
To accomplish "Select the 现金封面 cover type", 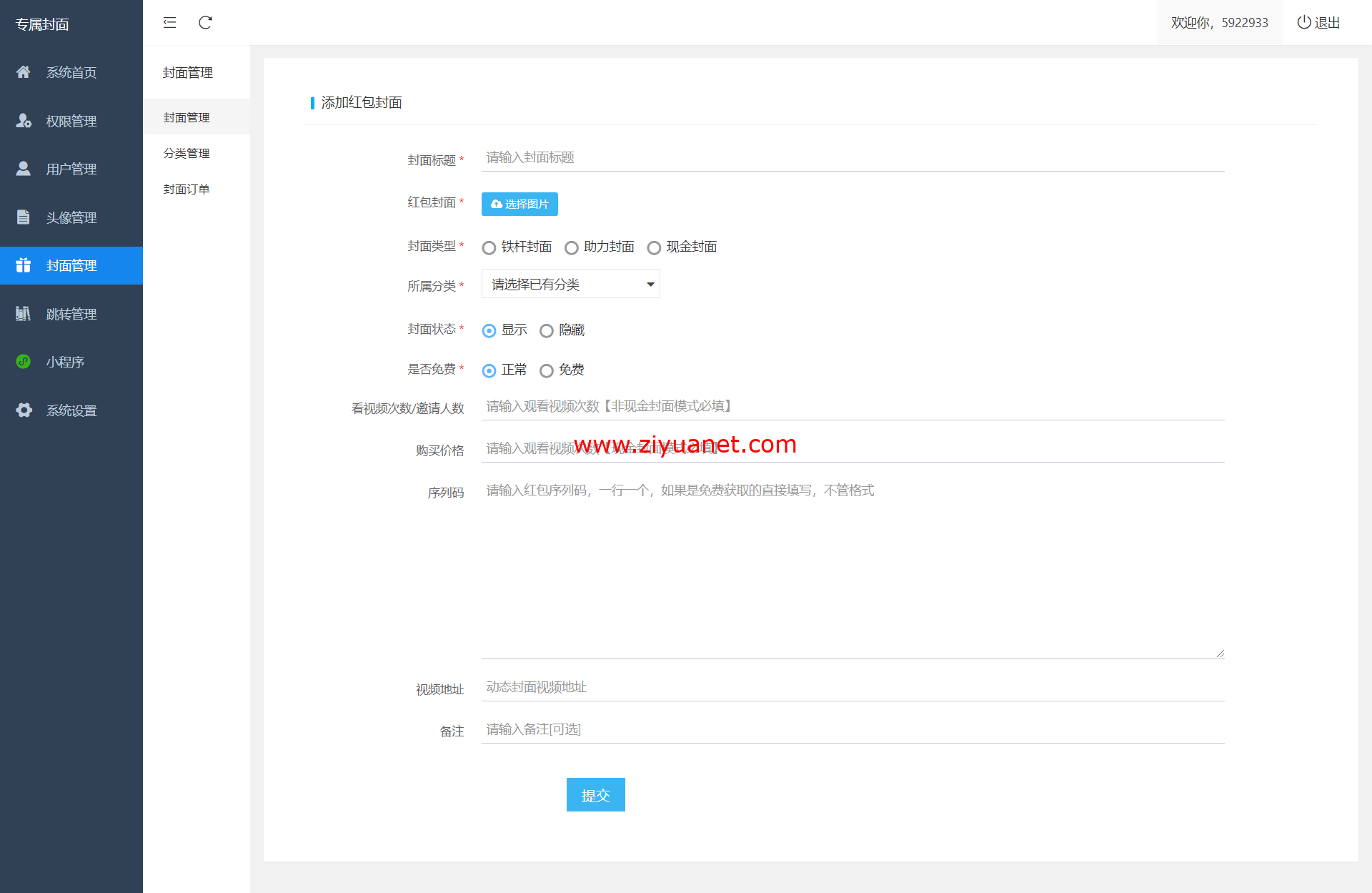I will coord(654,247).
